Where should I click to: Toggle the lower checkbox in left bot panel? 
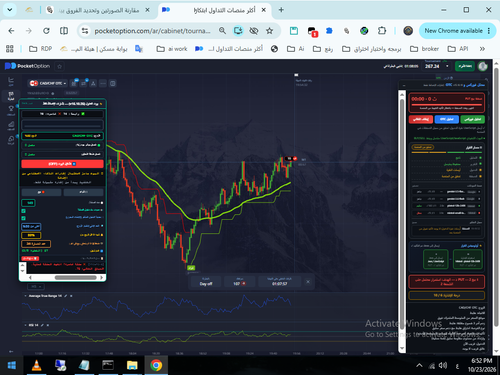pyautogui.click(x=23, y=218)
